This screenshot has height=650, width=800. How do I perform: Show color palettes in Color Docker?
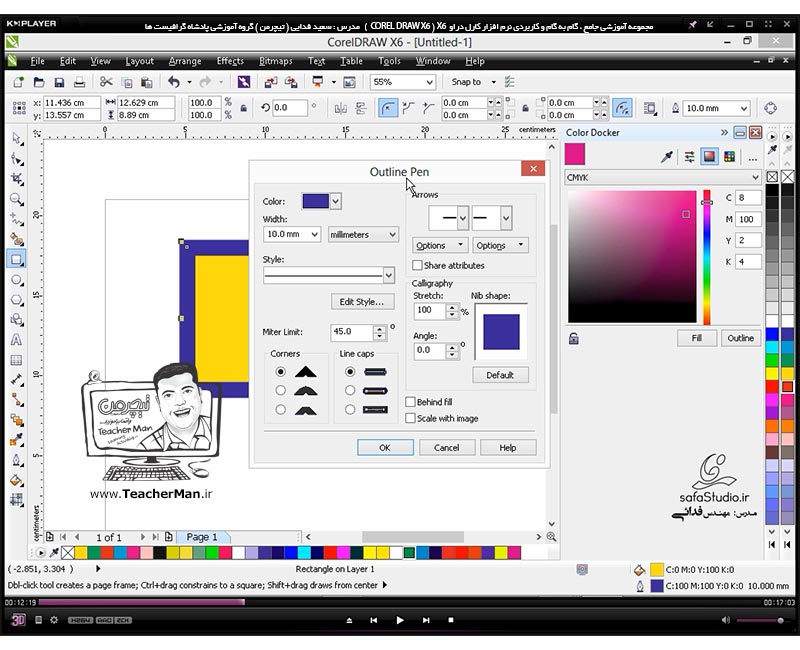click(730, 157)
